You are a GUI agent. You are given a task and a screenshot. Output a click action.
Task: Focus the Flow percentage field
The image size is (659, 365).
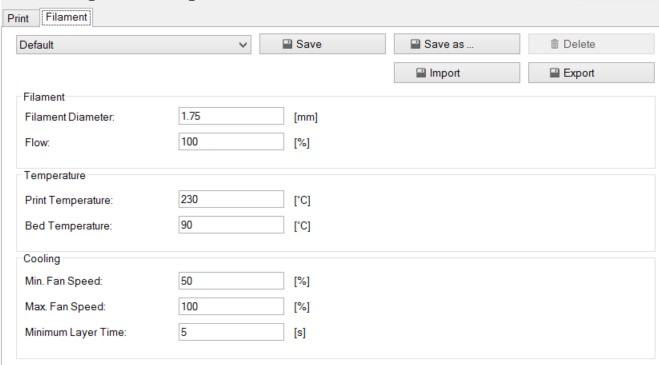pyautogui.click(x=231, y=142)
